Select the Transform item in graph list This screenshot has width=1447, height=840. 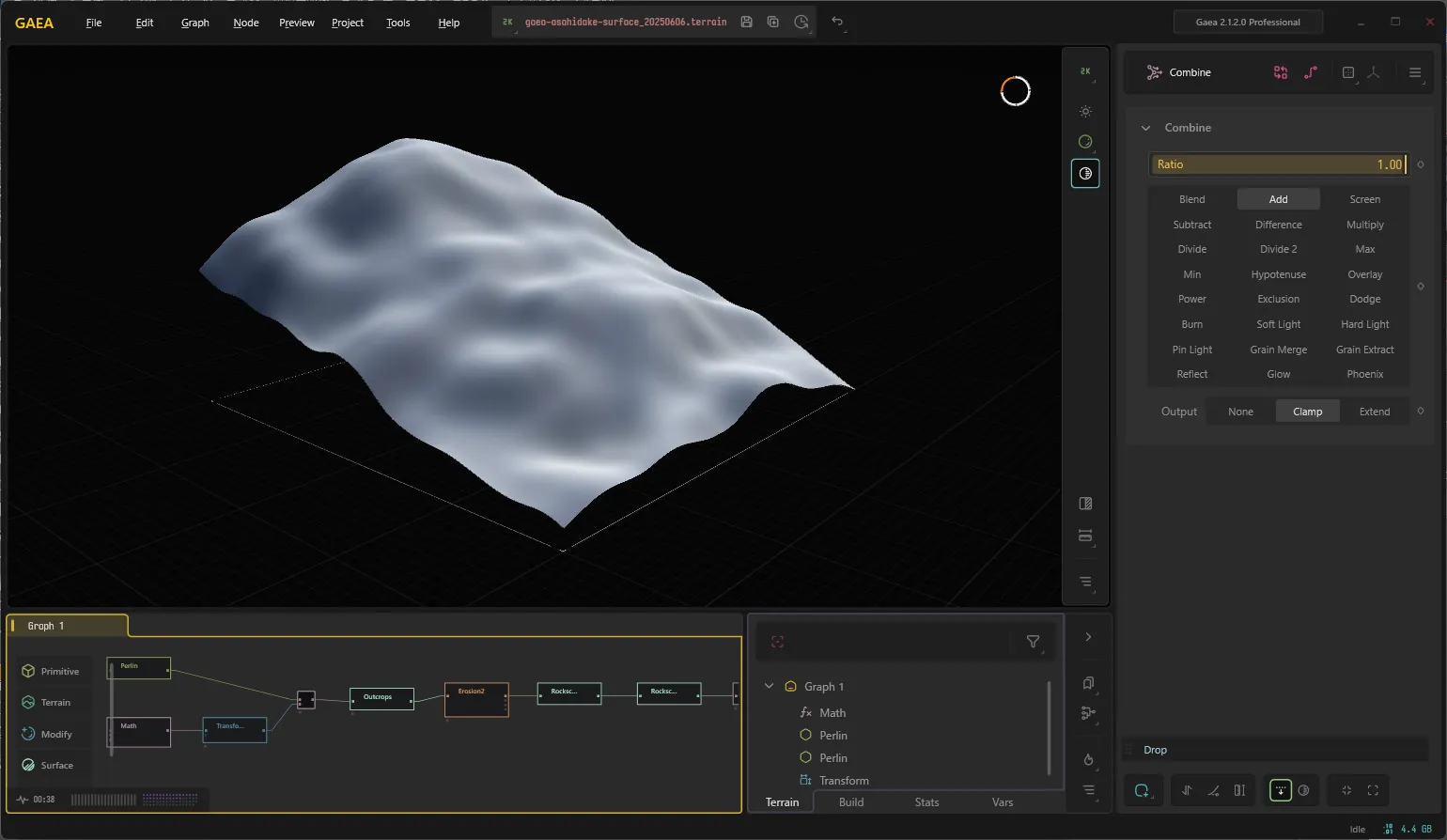(844, 780)
